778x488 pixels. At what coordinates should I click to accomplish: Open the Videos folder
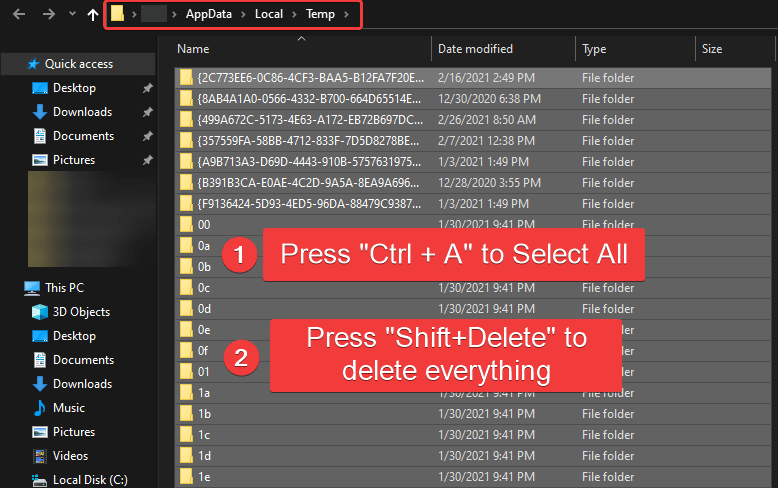[70, 456]
